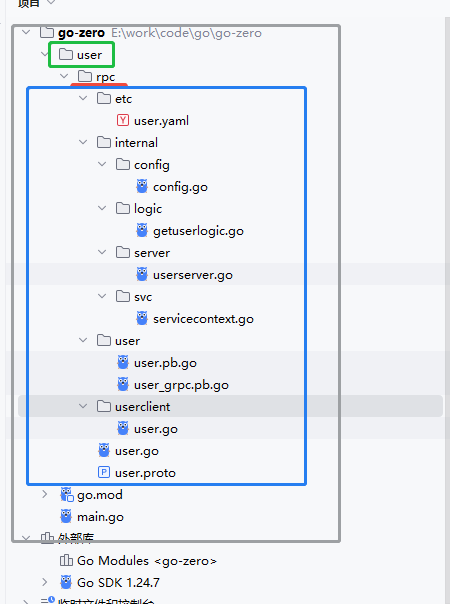Viewport: 450px width, 604px height.
Task: Collapse the go-zero root node
Action: coord(26,32)
